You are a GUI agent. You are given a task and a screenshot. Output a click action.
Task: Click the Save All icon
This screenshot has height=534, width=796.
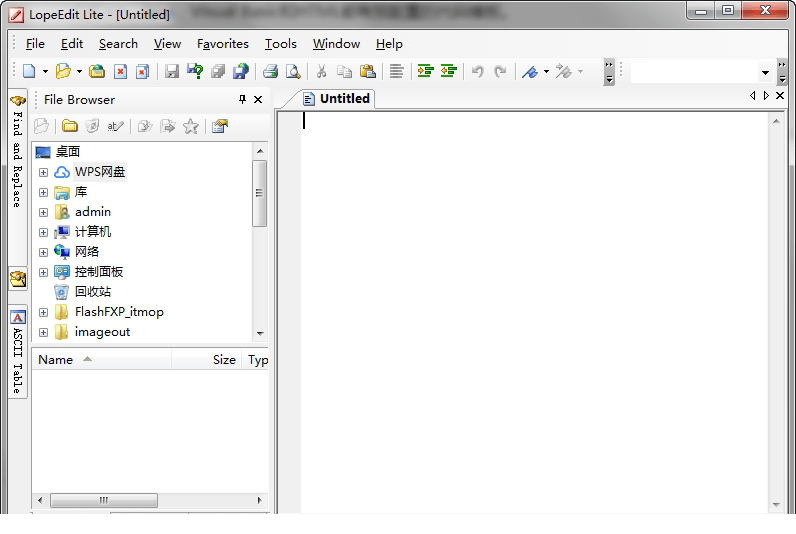(x=218, y=72)
